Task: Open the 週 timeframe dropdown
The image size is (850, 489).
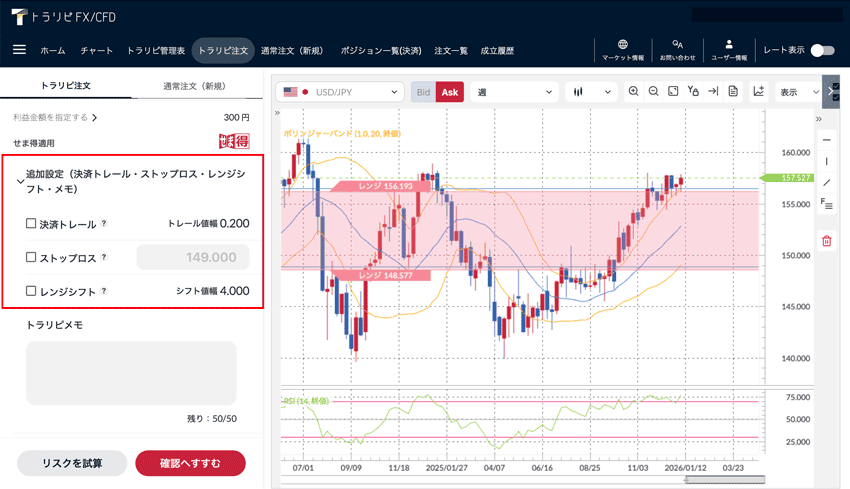Action: [x=514, y=92]
